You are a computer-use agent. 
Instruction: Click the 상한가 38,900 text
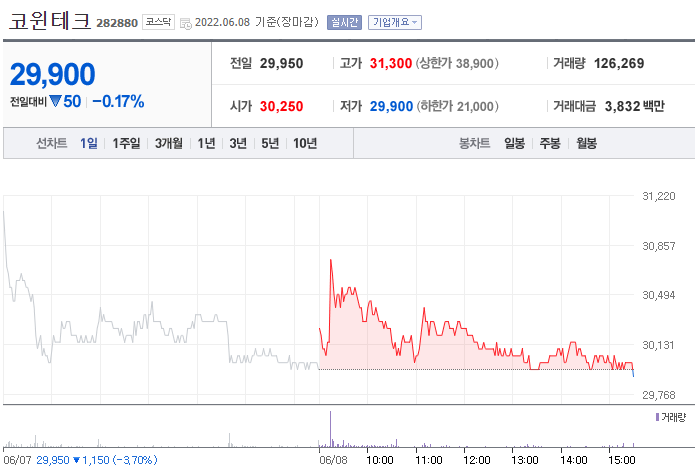(457, 63)
